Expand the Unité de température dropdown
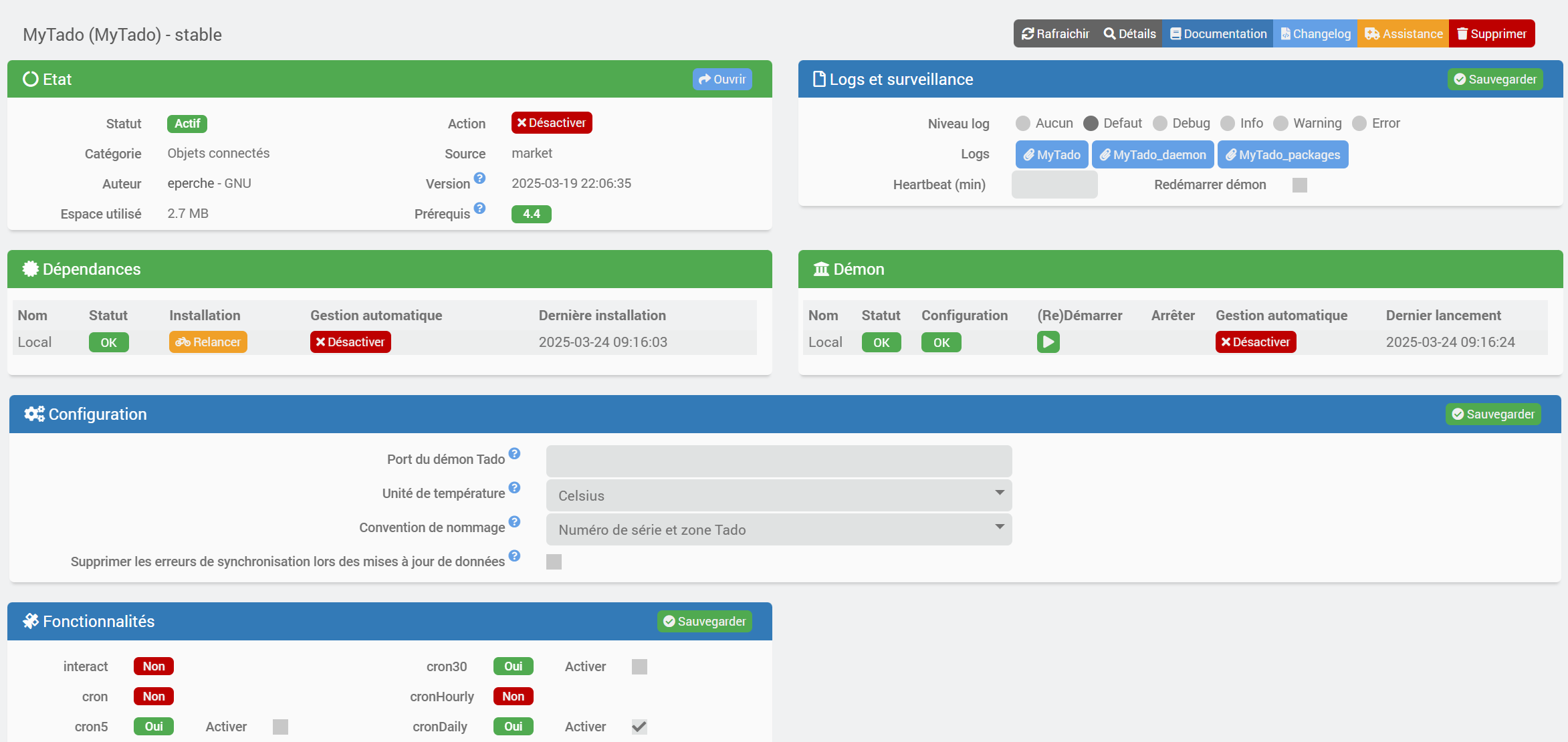 (778, 495)
